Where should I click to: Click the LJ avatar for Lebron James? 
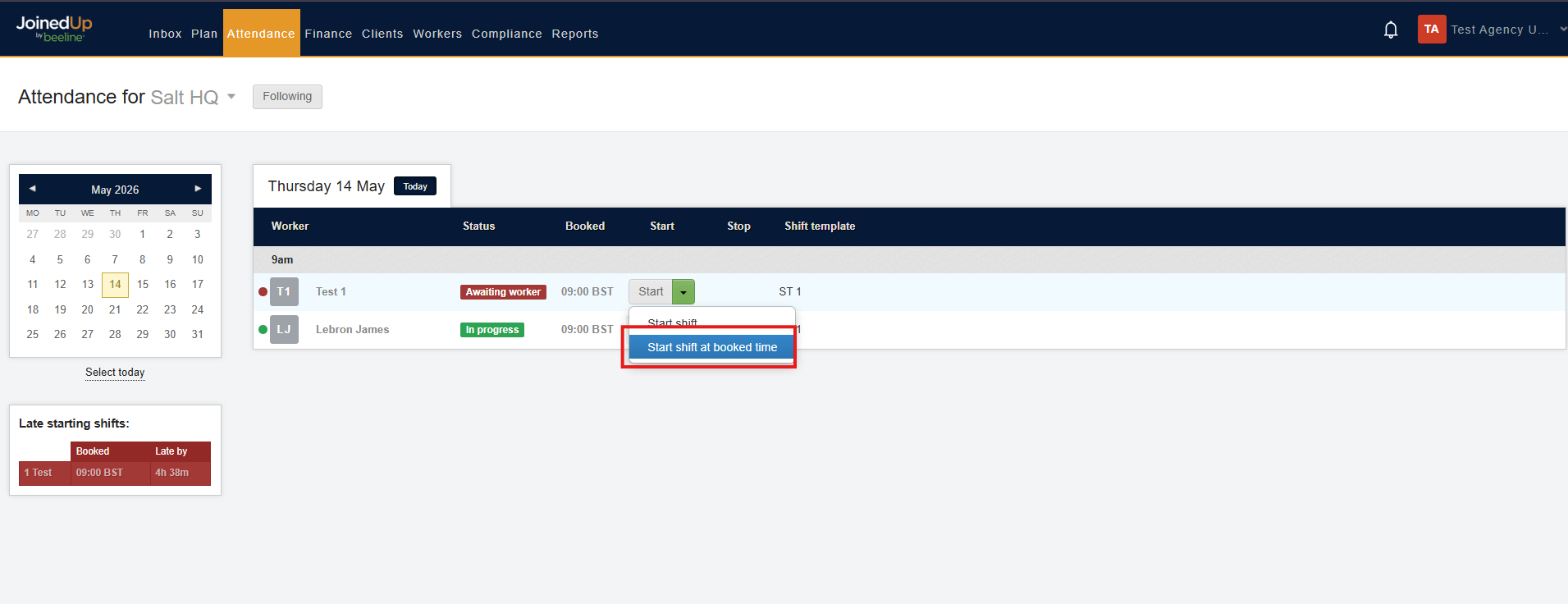point(284,329)
